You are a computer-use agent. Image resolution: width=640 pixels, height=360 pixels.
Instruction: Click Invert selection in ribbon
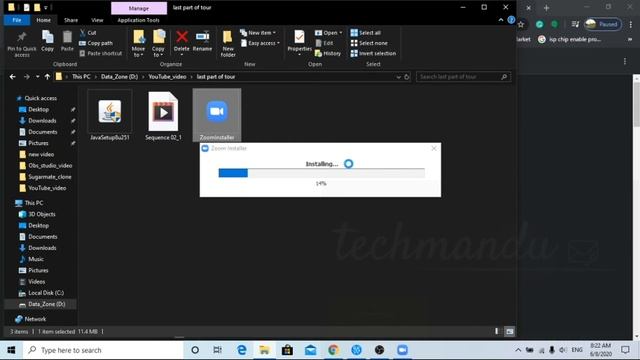point(373,53)
